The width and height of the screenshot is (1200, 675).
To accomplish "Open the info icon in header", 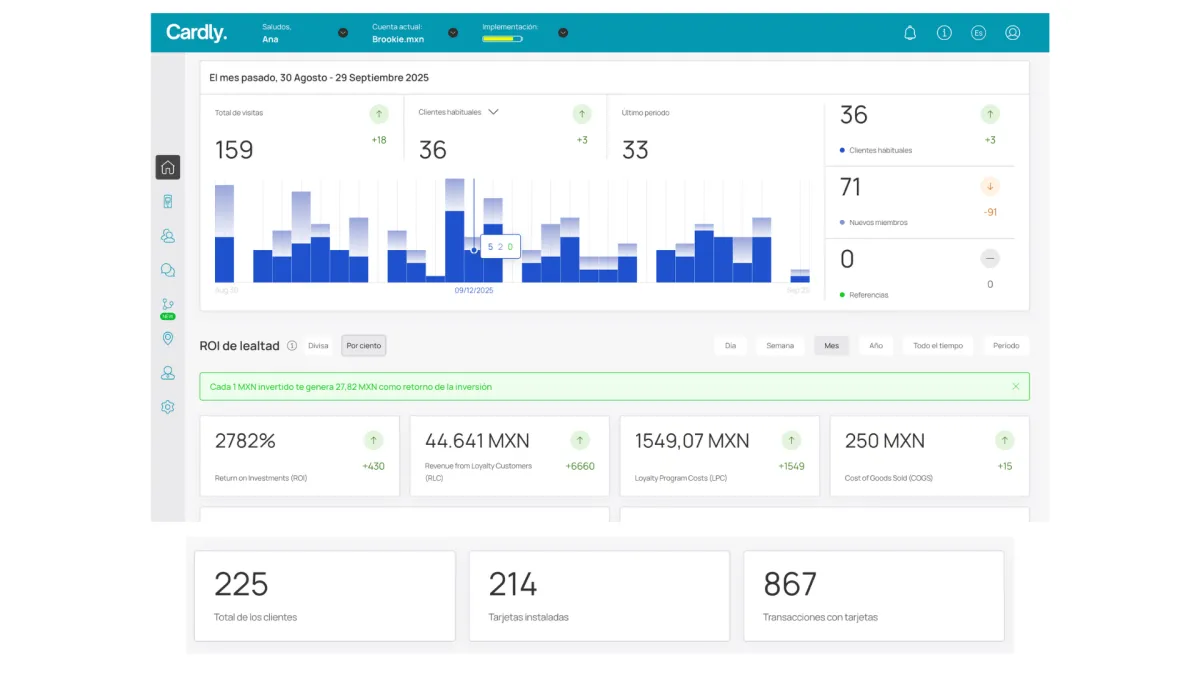I will click(944, 33).
